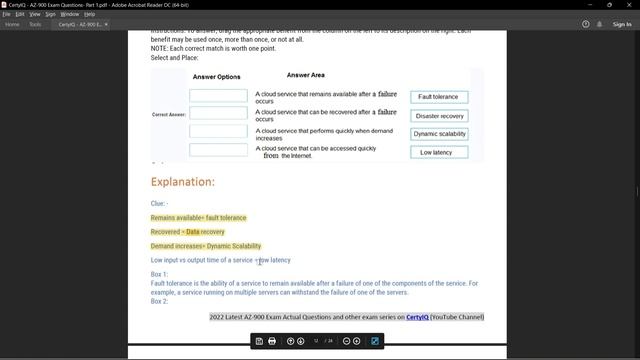
Task: Click the 'Box 1:' label
Action: pos(159,274)
